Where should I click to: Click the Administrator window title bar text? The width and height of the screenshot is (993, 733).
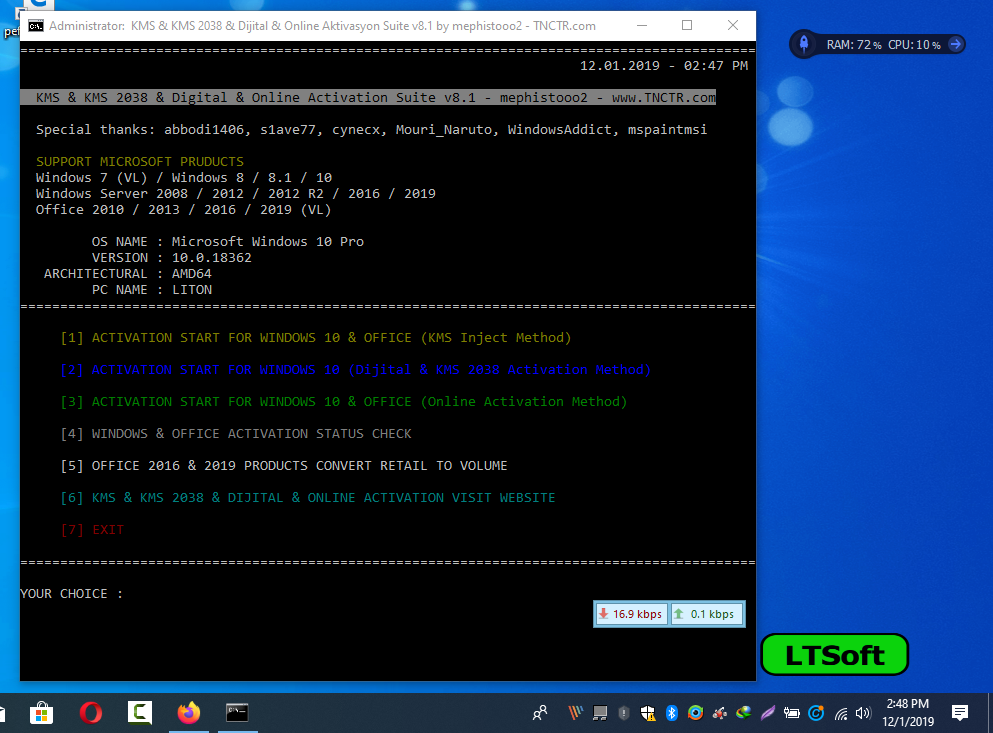[322, 26]
